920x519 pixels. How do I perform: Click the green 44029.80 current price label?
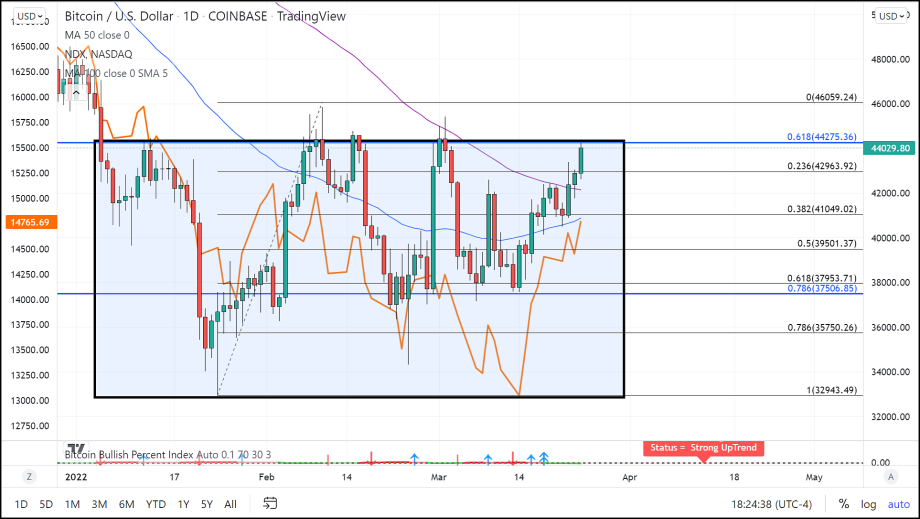(890, 148)
